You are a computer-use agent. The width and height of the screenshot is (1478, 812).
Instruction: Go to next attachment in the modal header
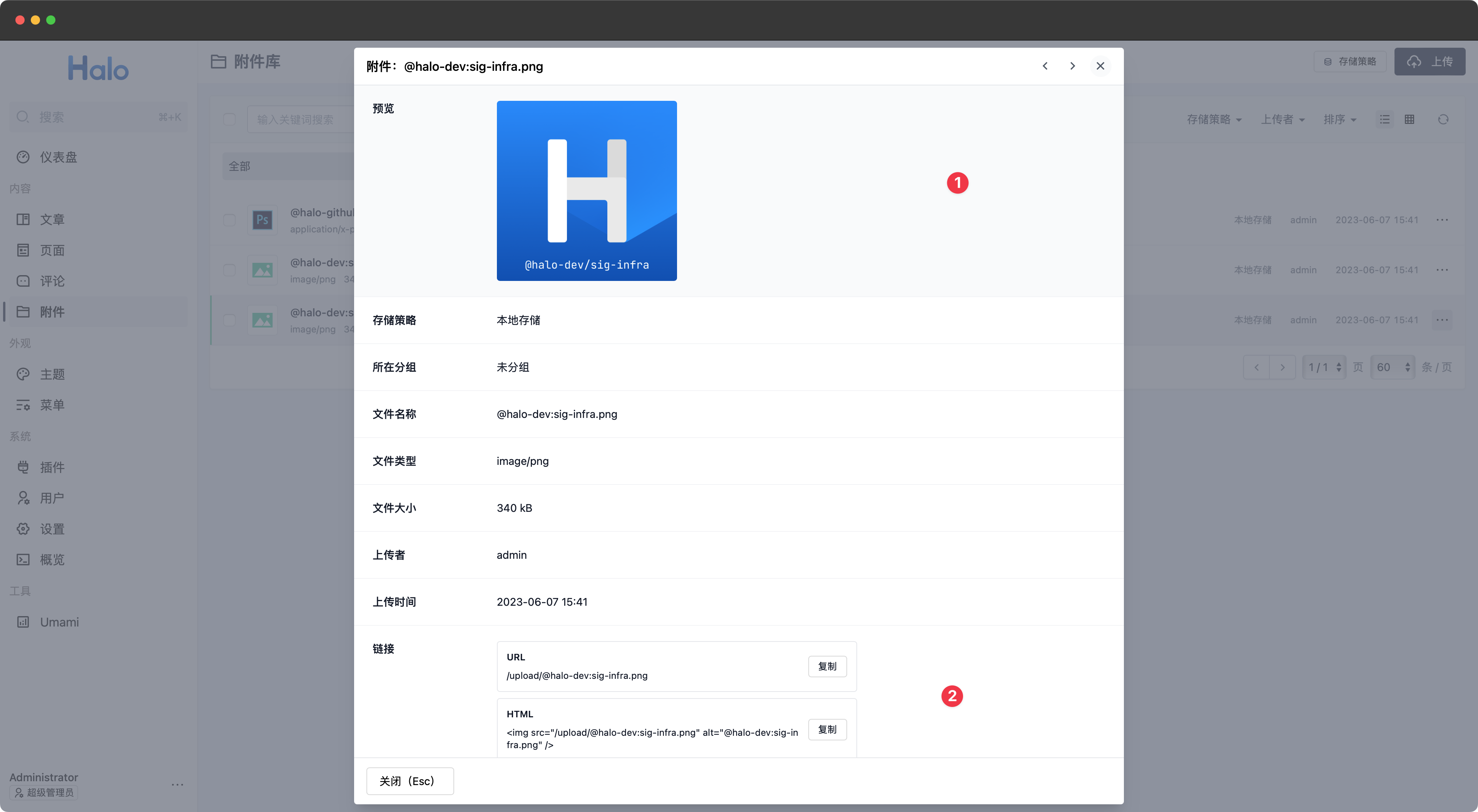[1072, 66]
